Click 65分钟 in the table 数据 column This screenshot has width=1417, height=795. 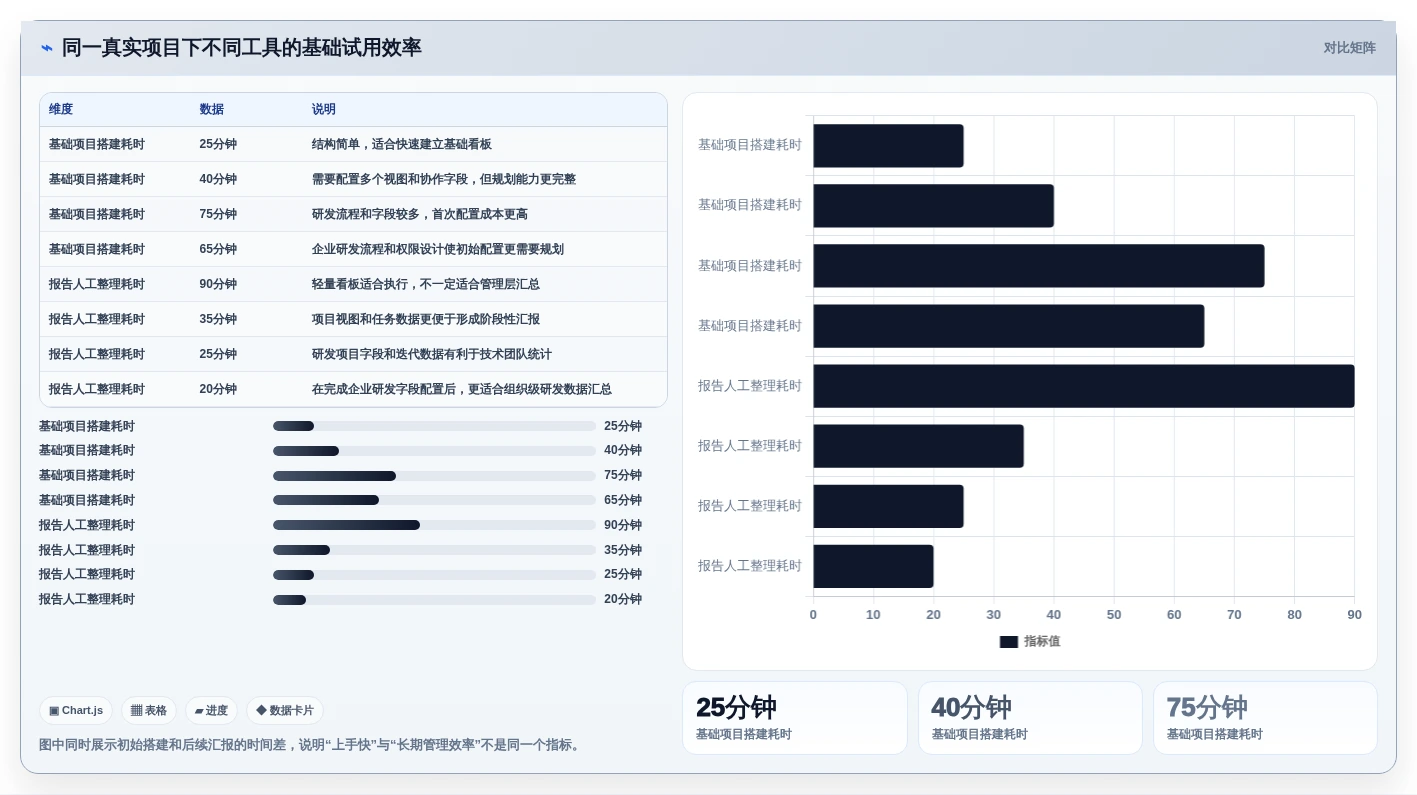[x=218, y=249]
